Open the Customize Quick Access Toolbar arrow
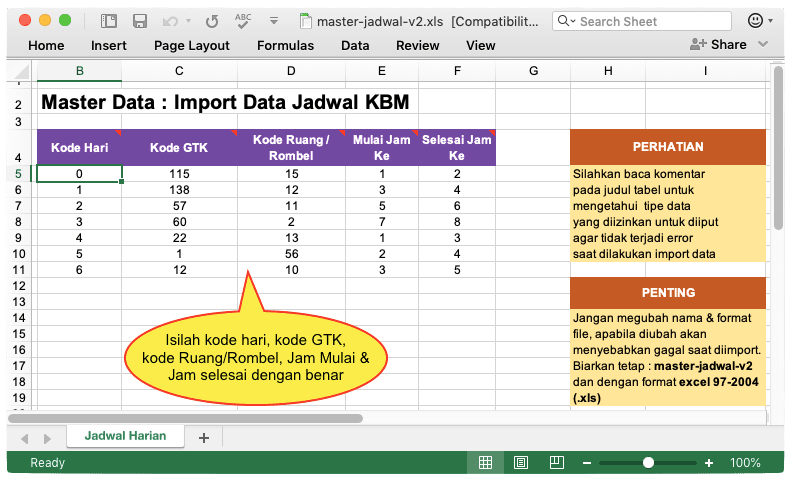 click(x=274, y=21)
